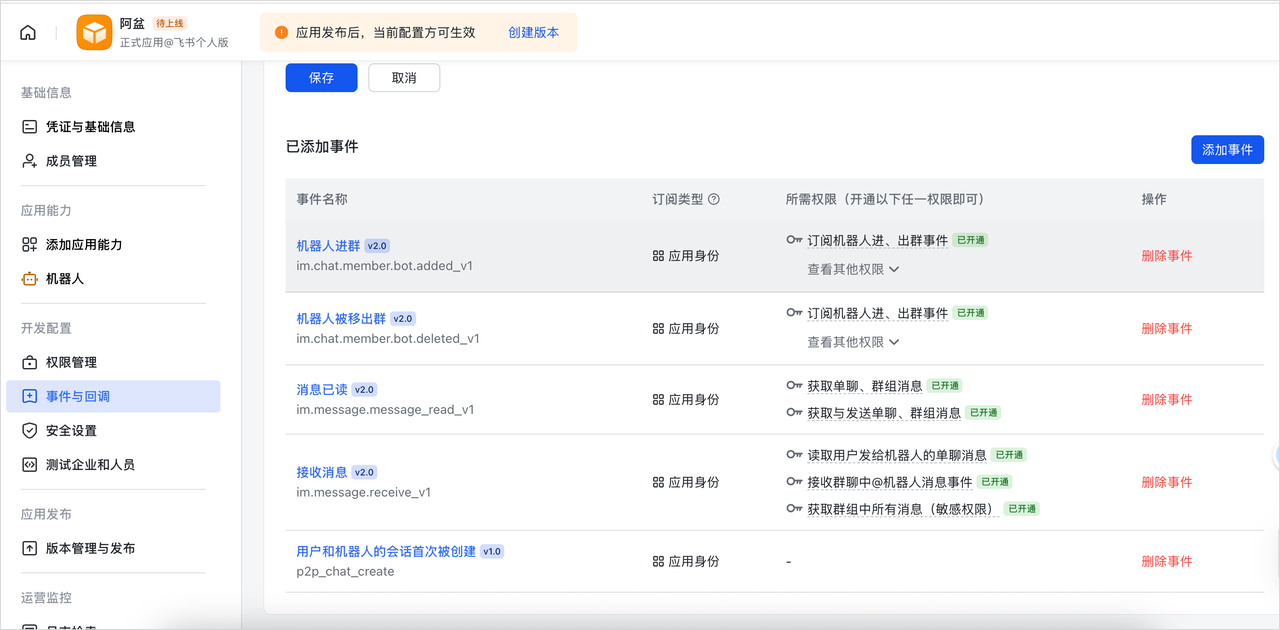Click the 权限管理 lock icon
1280x630 pixels.
29,363
